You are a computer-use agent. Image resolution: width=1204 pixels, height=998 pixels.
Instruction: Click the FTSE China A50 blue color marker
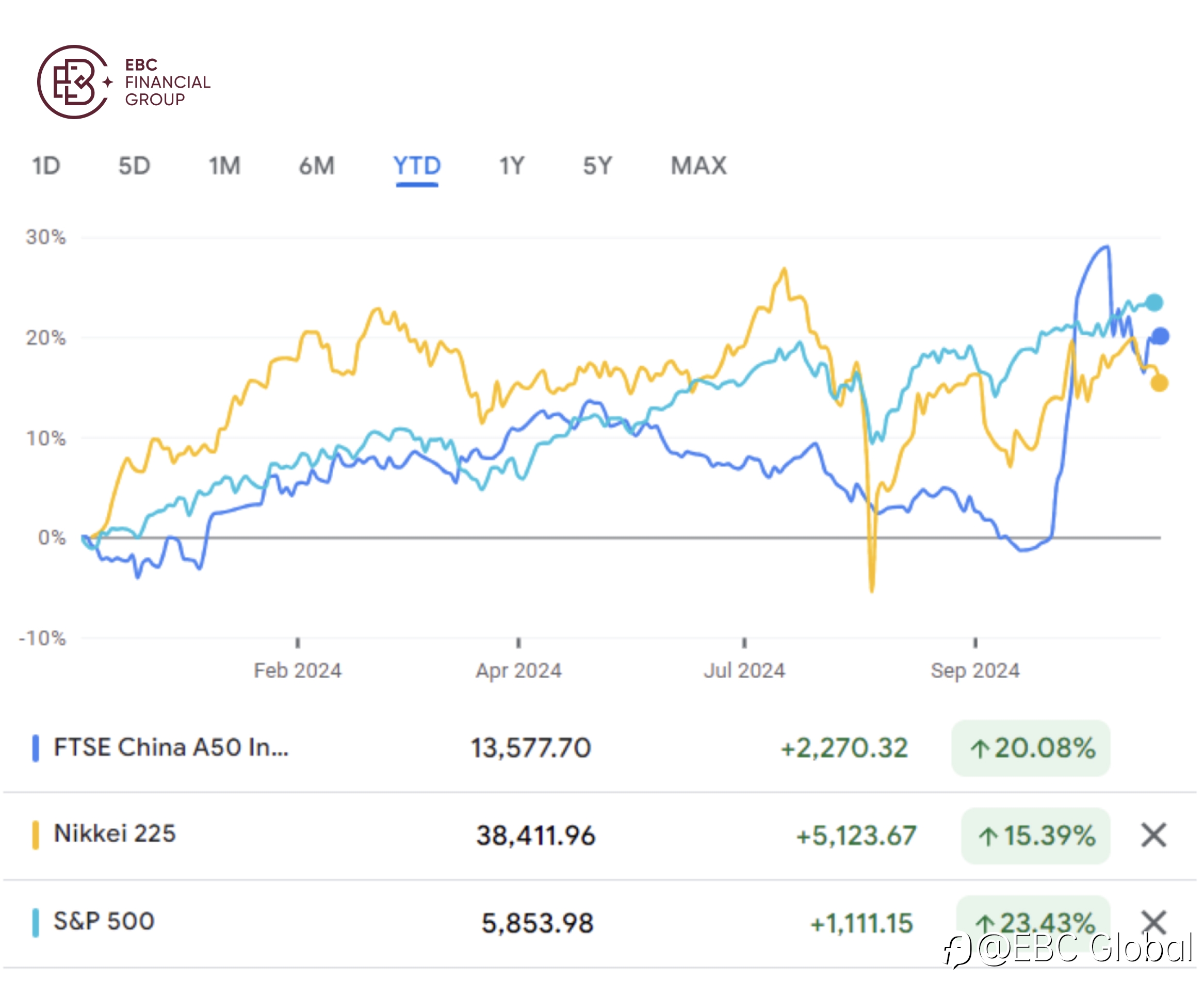(x=36, y=748)
